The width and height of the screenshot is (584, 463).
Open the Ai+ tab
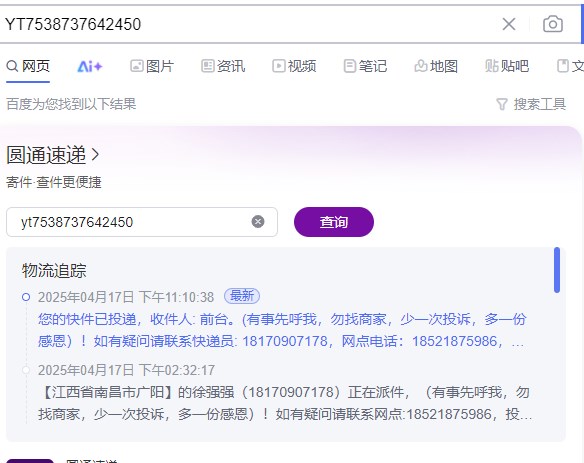tap(90, 66)
